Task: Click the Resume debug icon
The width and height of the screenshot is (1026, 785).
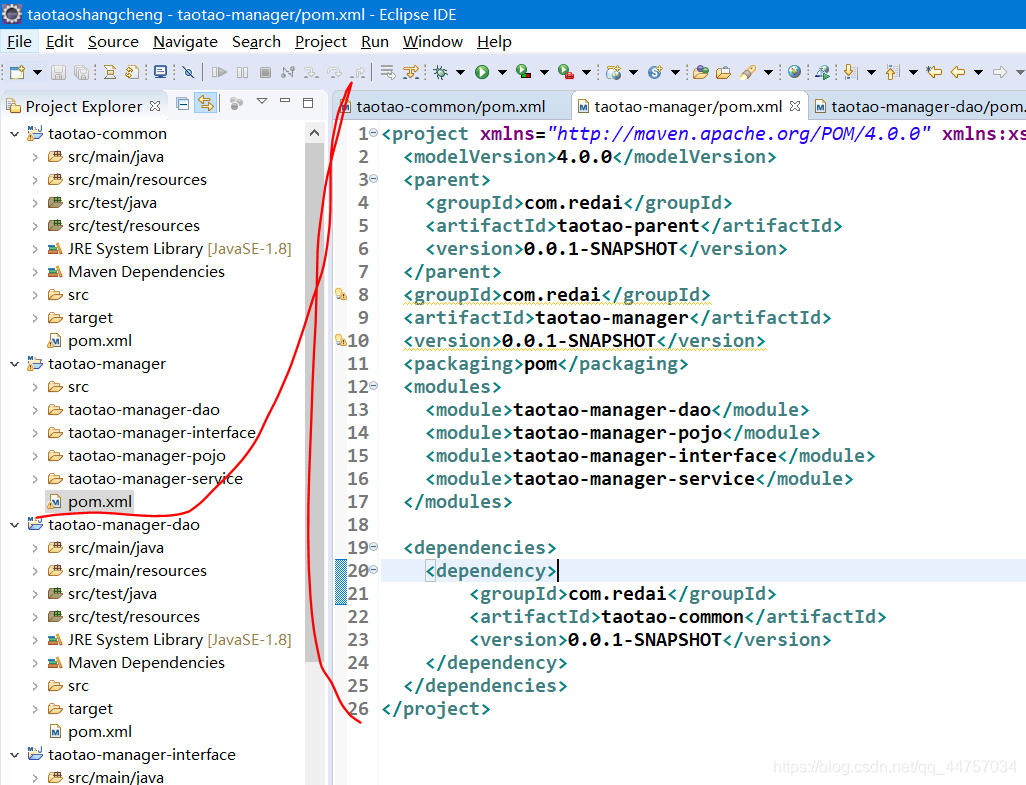Action: point(219,72)
